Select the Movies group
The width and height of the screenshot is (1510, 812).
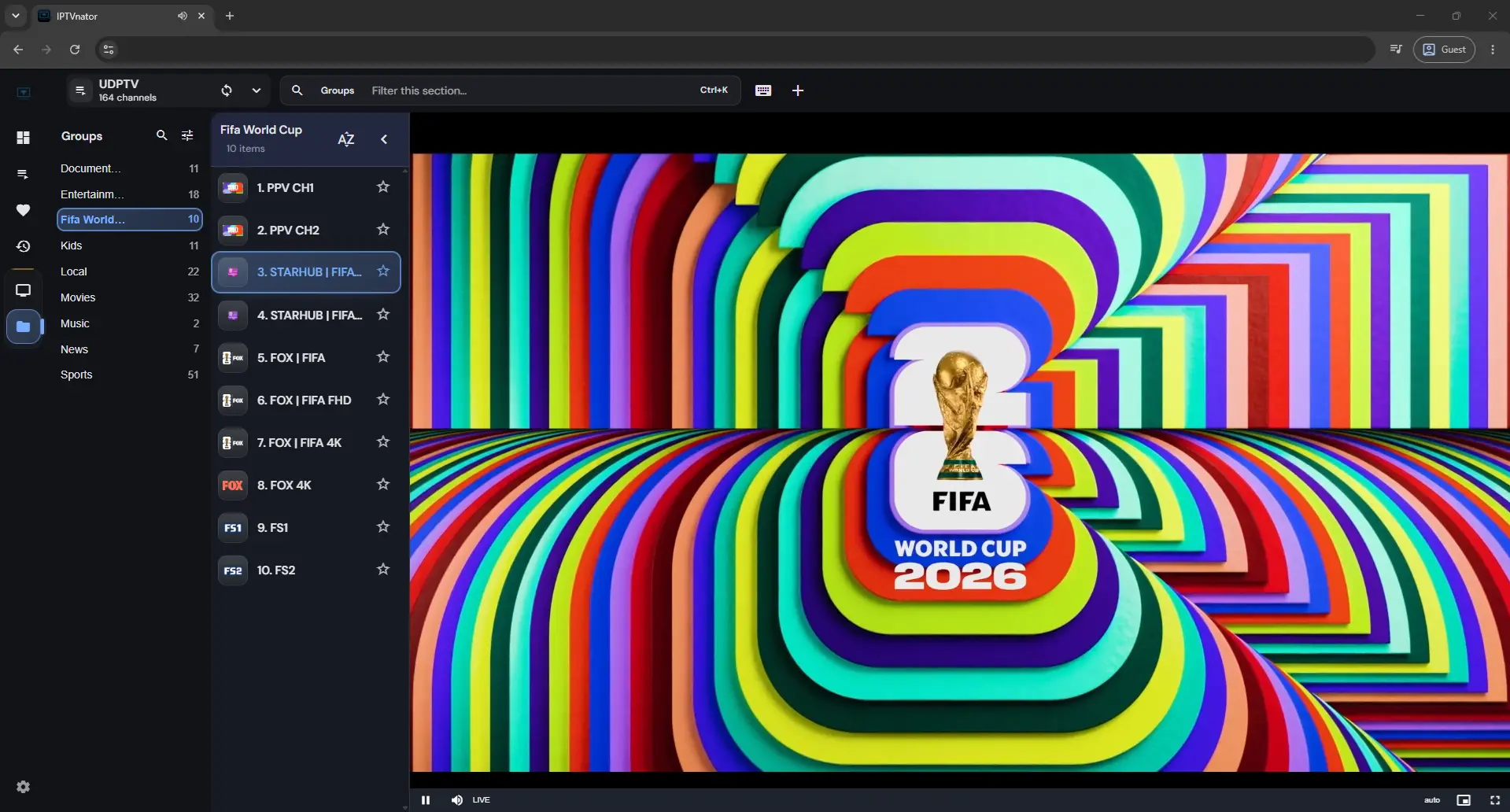pos(130,297)
